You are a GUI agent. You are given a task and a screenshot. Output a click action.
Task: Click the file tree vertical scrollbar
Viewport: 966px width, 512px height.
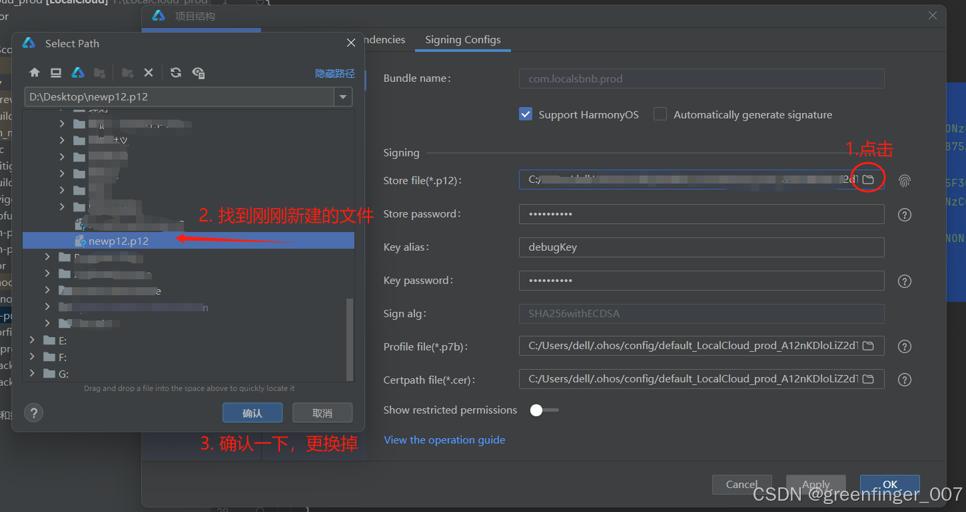350,339
